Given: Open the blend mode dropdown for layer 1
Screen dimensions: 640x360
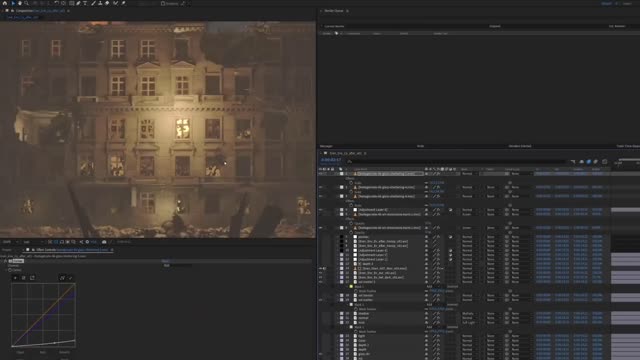Looking at the screenshot, I should 469,173.
